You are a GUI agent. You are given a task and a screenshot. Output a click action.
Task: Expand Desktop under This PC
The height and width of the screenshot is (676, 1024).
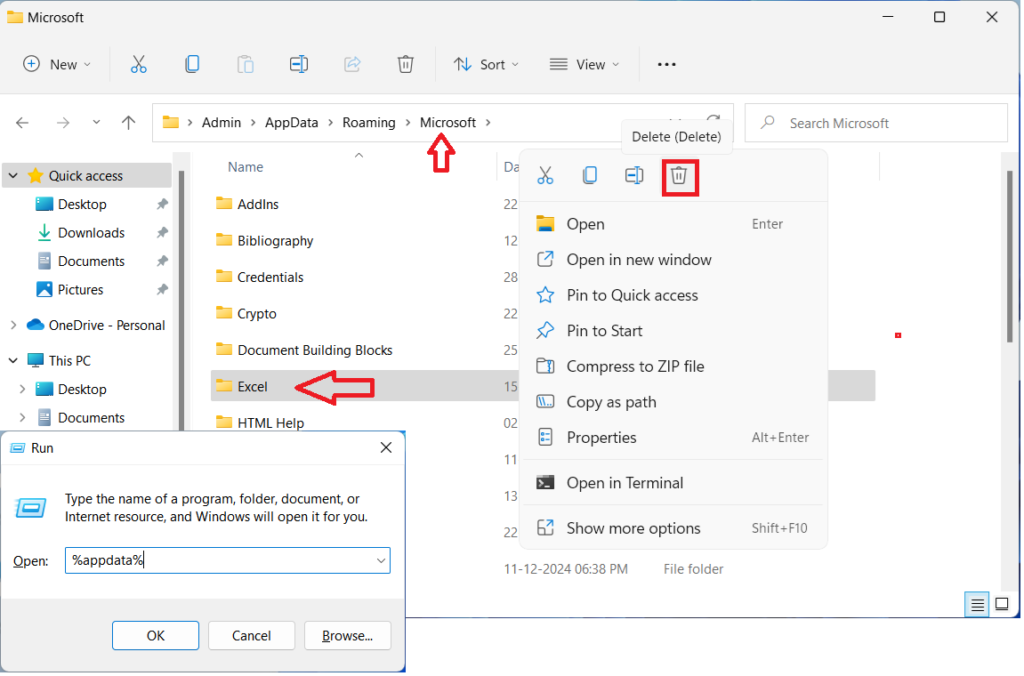point(22,389)
